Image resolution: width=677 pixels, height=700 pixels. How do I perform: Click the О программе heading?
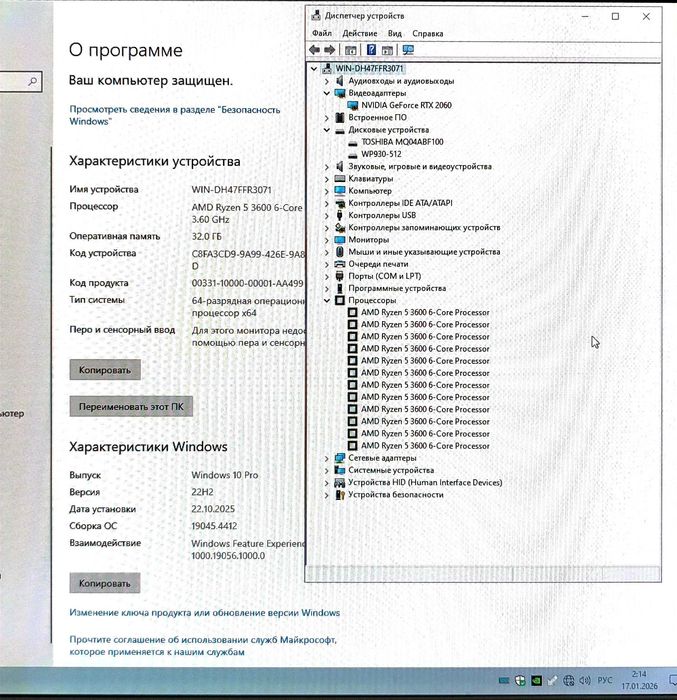(125, 50)
